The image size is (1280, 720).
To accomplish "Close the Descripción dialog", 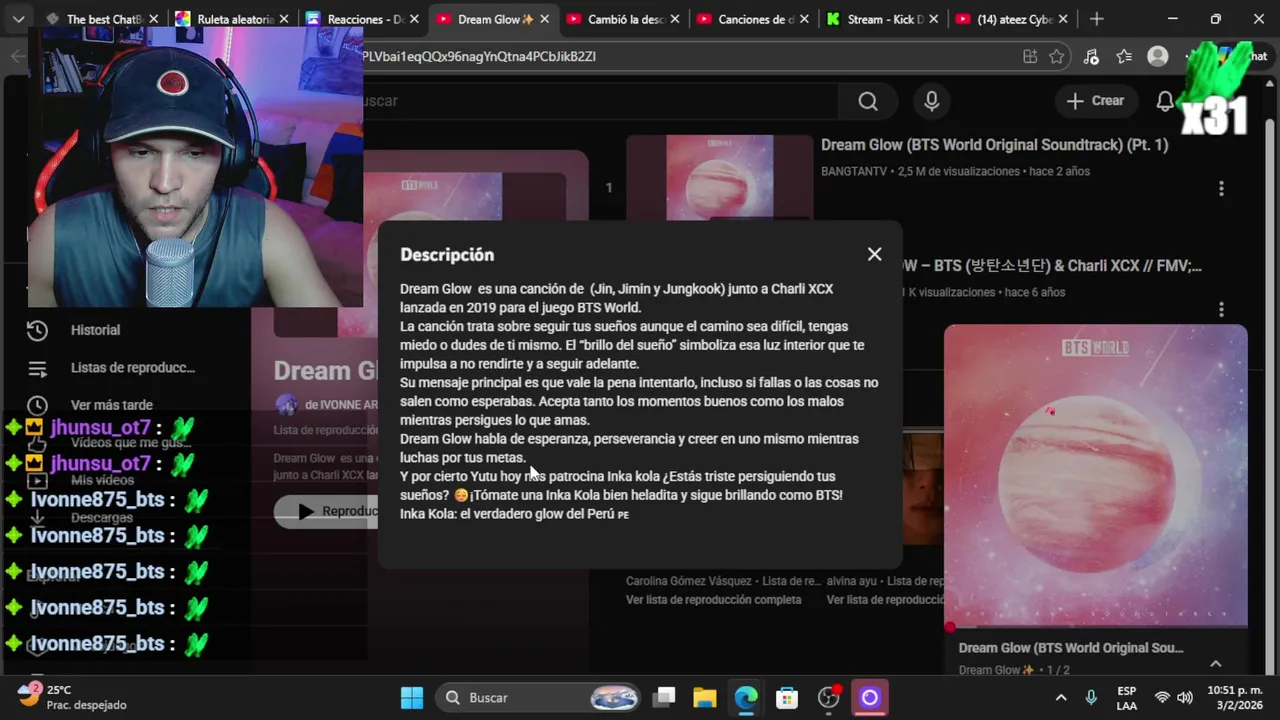I will coord(875,254).
